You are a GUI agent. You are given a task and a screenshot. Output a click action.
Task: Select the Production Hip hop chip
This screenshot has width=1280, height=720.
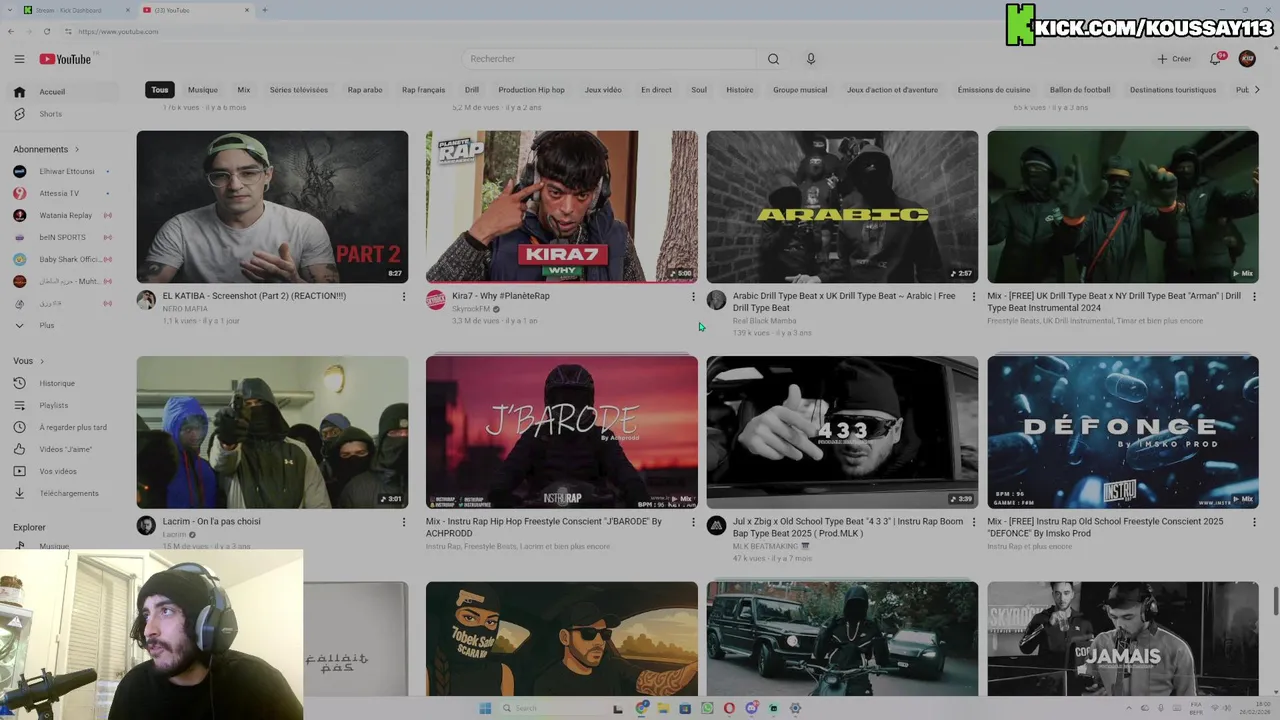click(x=531, y=90)
